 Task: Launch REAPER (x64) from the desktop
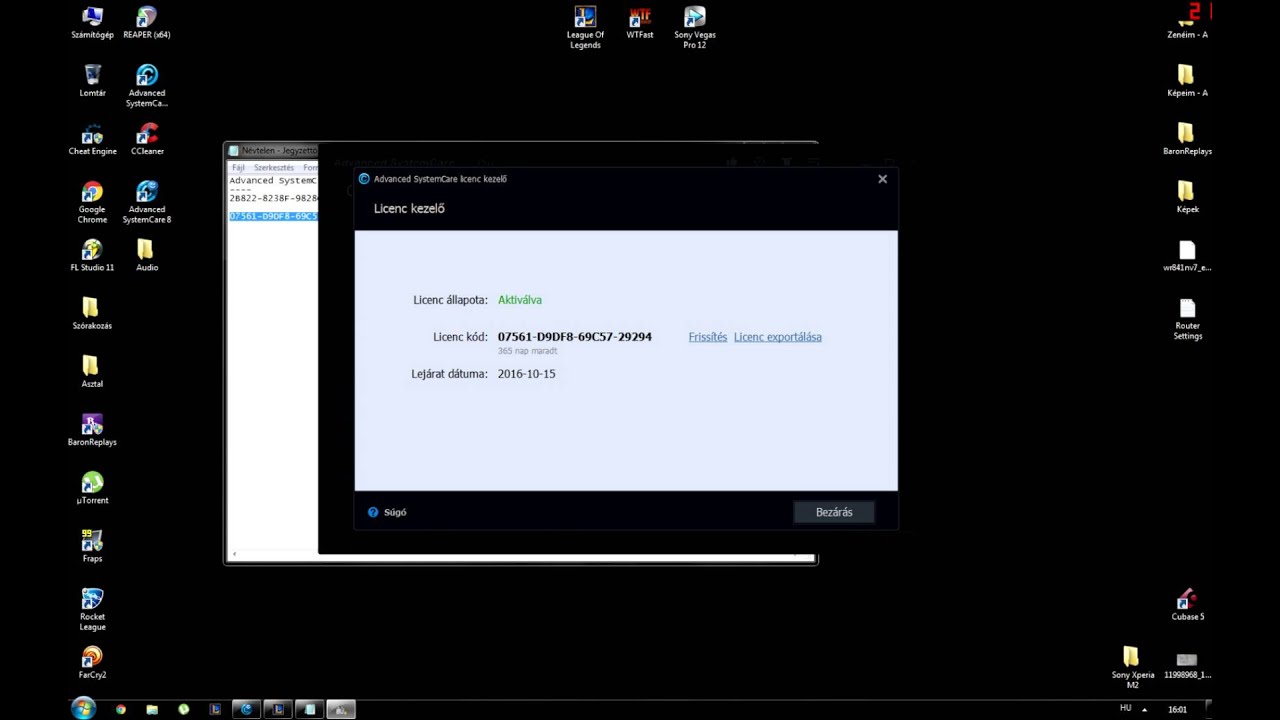[147, 22]
